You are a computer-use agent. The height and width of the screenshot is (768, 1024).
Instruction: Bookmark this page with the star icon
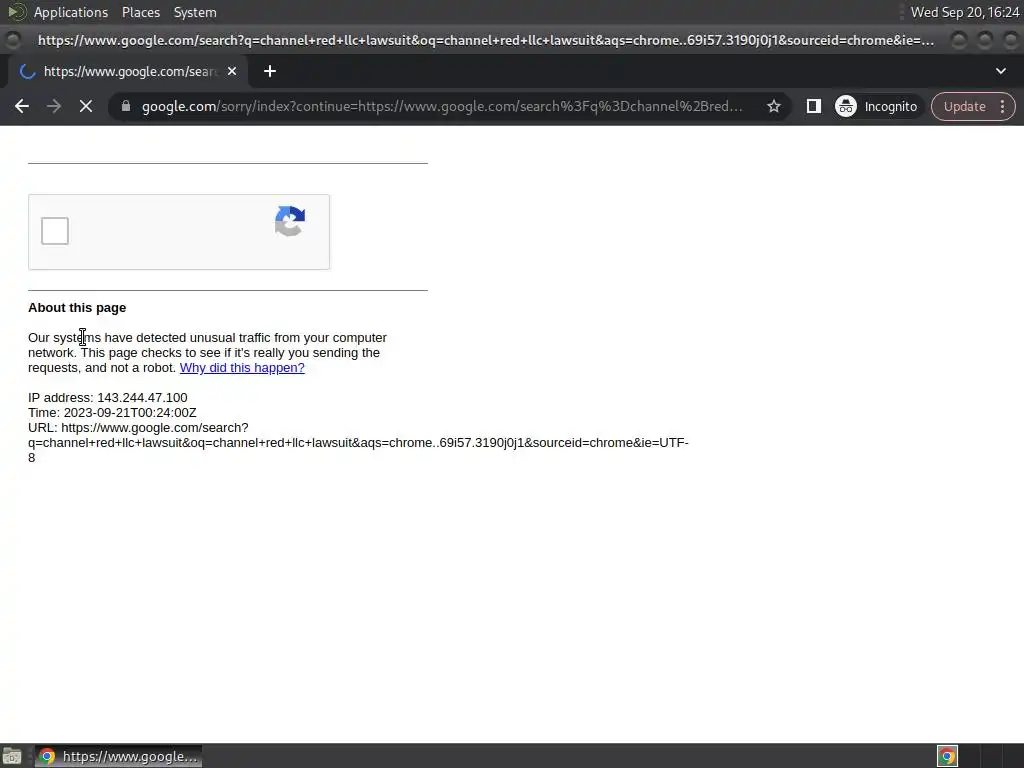(x=774, y=106)
